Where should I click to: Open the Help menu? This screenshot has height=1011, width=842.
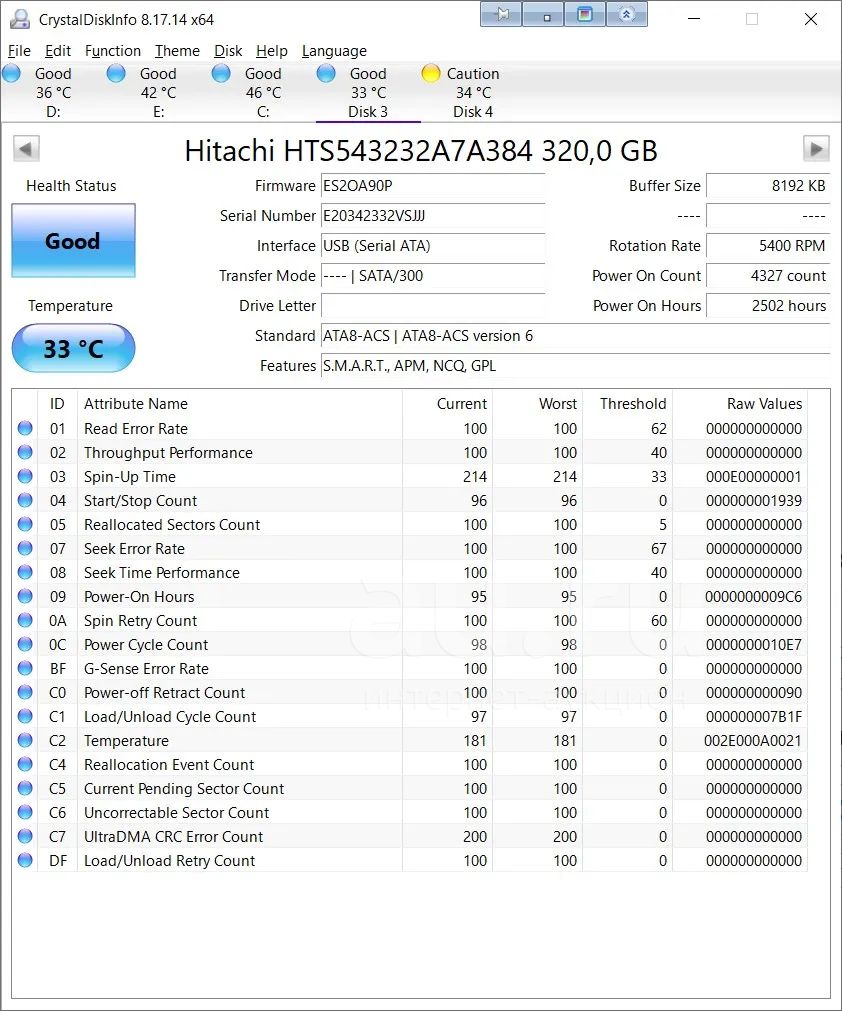pos(271,51)
